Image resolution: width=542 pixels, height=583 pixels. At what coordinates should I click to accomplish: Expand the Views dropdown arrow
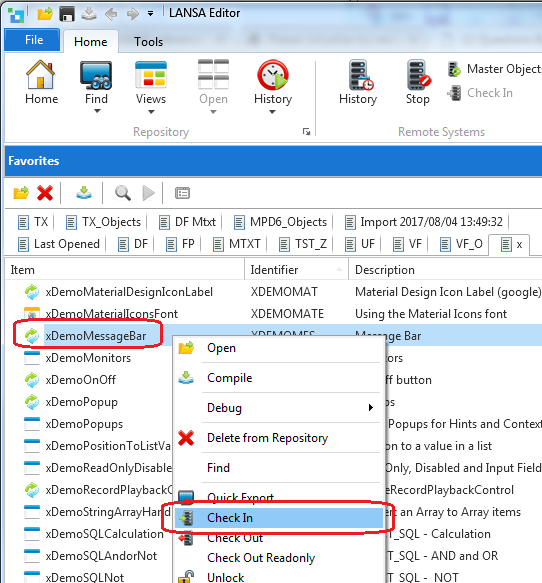coord(151,112)
